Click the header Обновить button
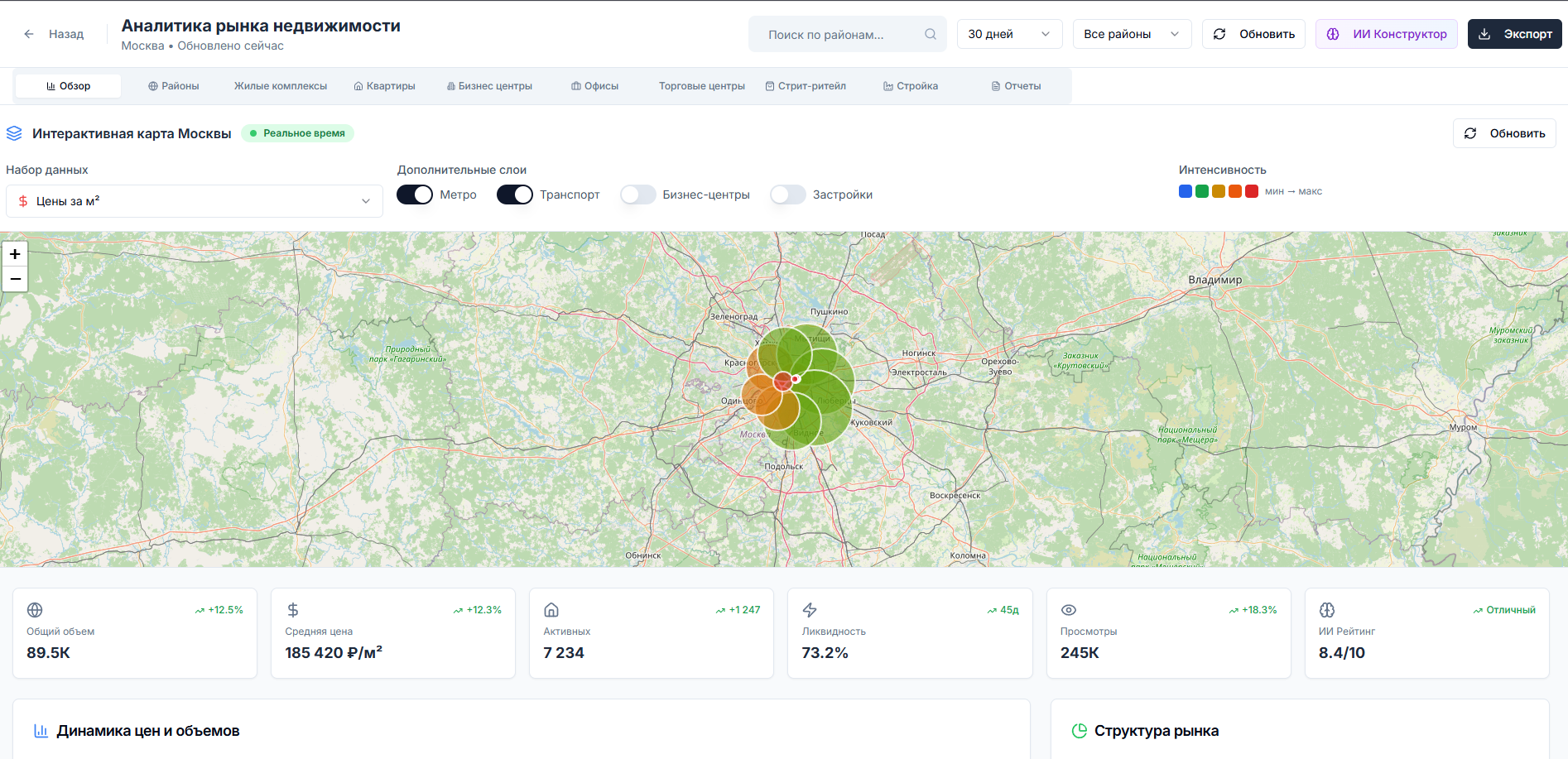The width and height of the screenshot is (1568, 759). (1253, 34)
